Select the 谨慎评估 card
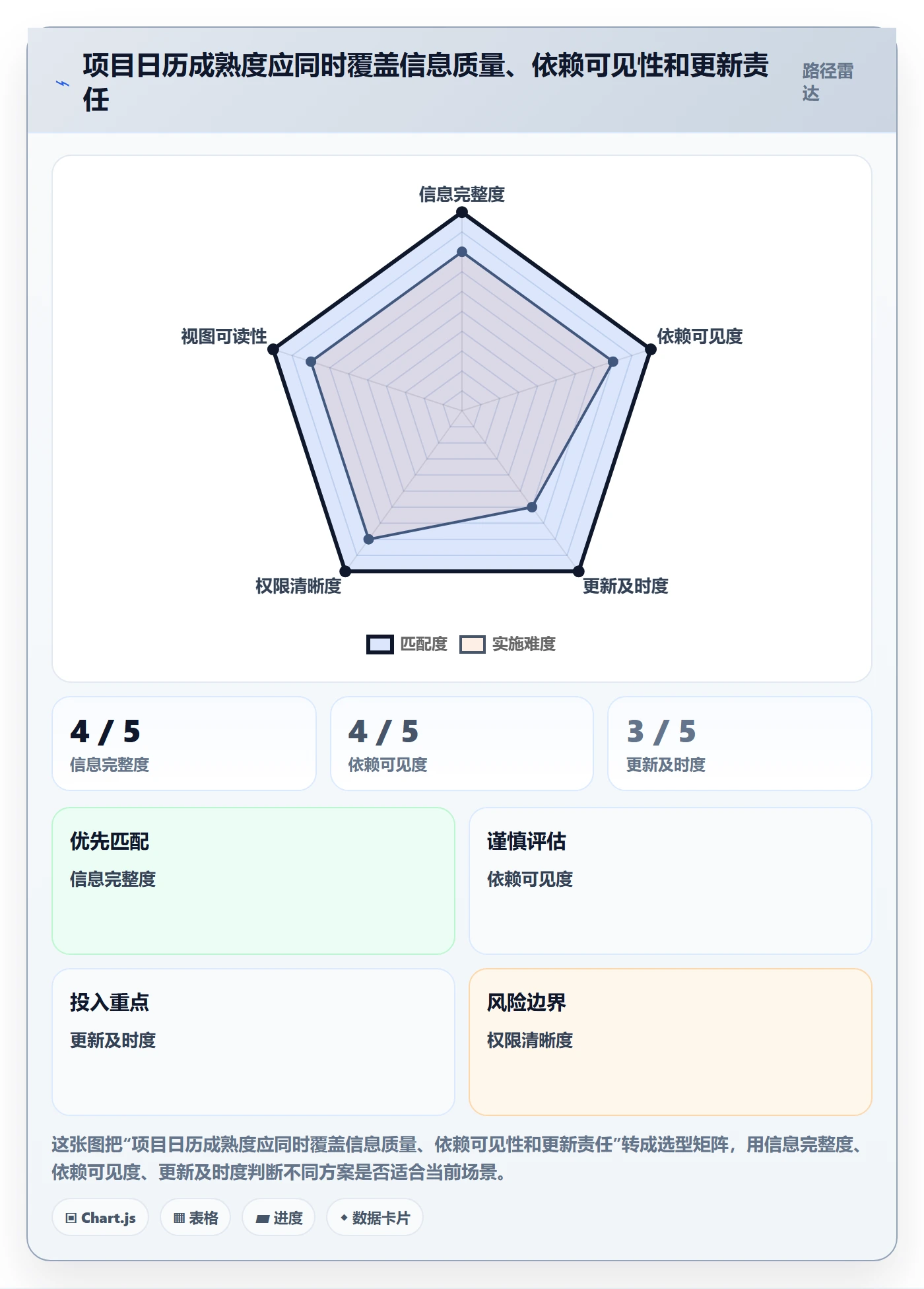The height and width of the screenshot is (1289, 924). pos(671,881)
